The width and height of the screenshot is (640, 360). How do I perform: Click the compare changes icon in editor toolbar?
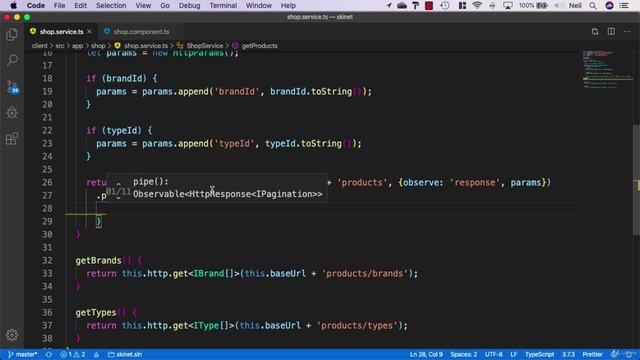point(595,31)
